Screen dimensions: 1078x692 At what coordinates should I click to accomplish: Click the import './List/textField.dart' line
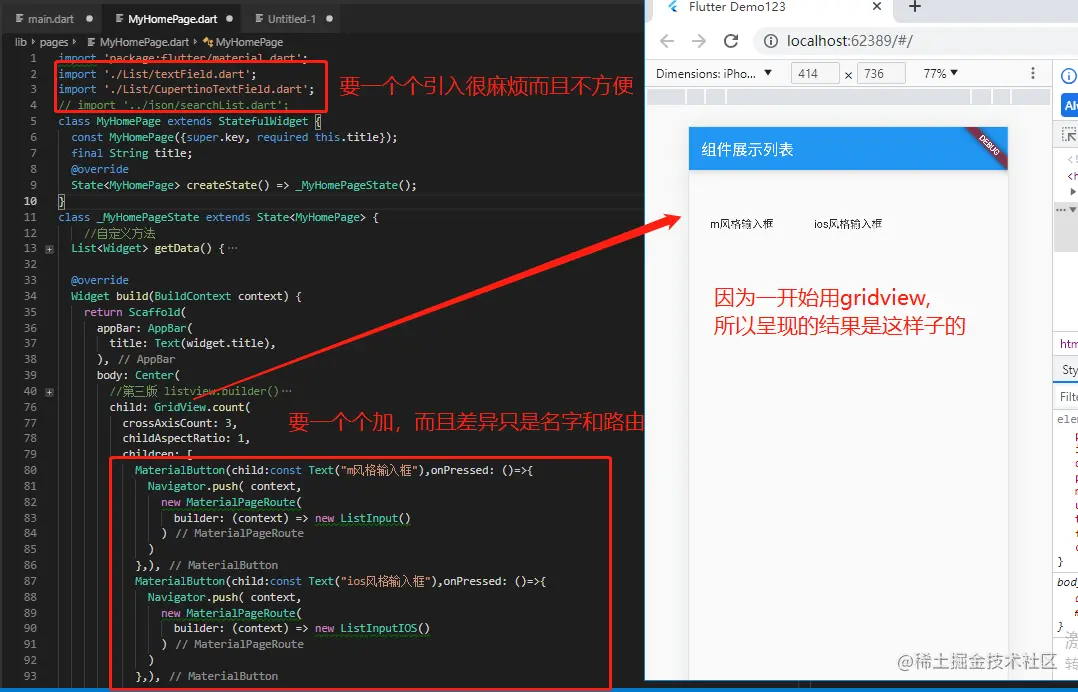pyautogui.click(x=157, y=74)
